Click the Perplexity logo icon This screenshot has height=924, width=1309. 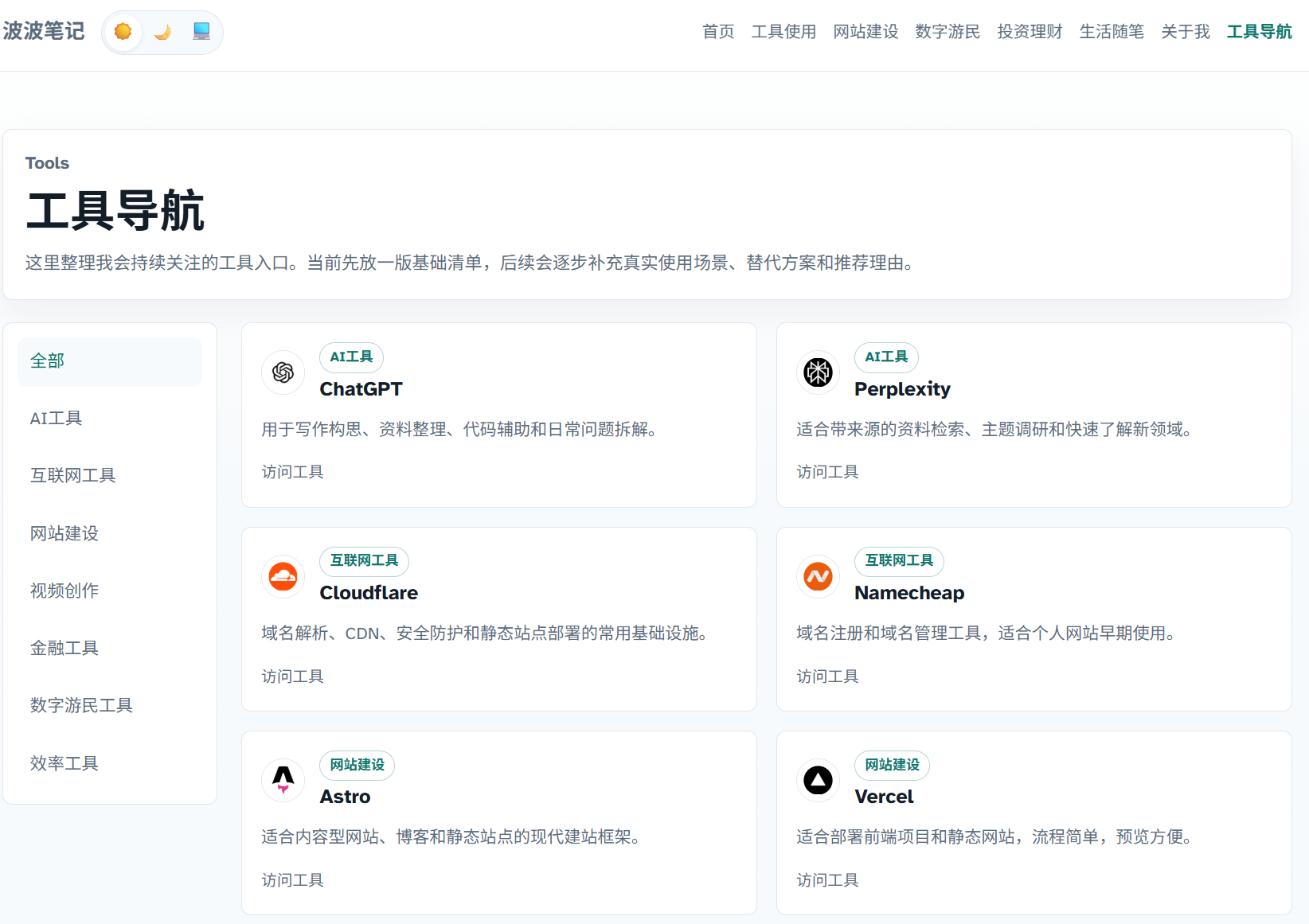(819, 372)
